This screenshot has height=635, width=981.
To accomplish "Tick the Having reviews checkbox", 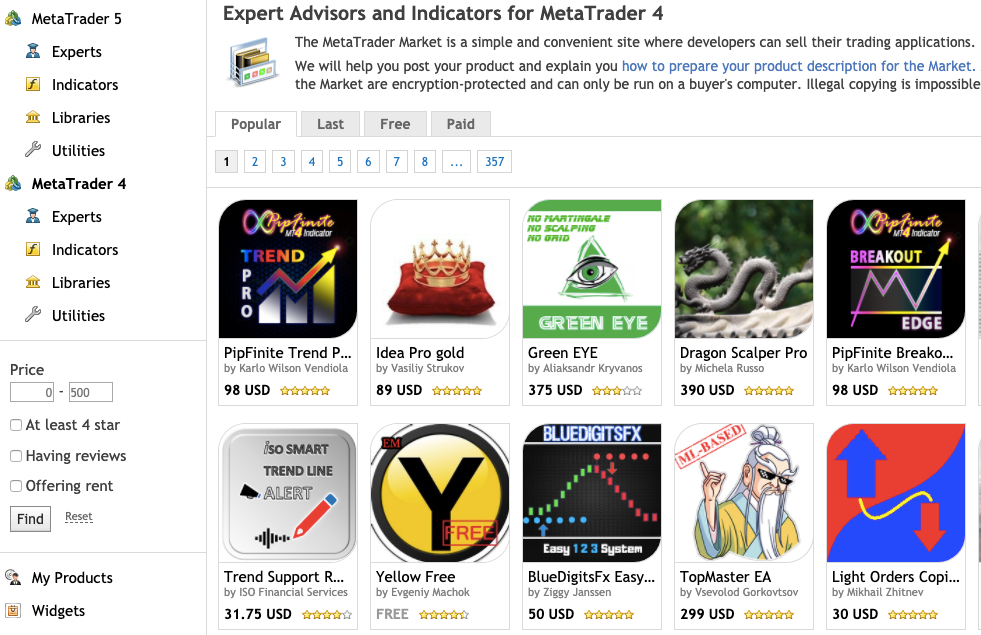I will (16, 456).
